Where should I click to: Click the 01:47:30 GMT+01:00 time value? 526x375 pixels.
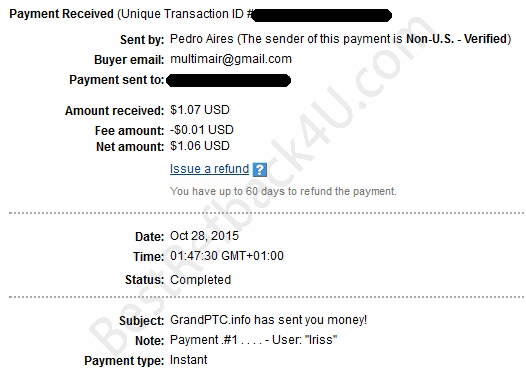coord(227,256)
